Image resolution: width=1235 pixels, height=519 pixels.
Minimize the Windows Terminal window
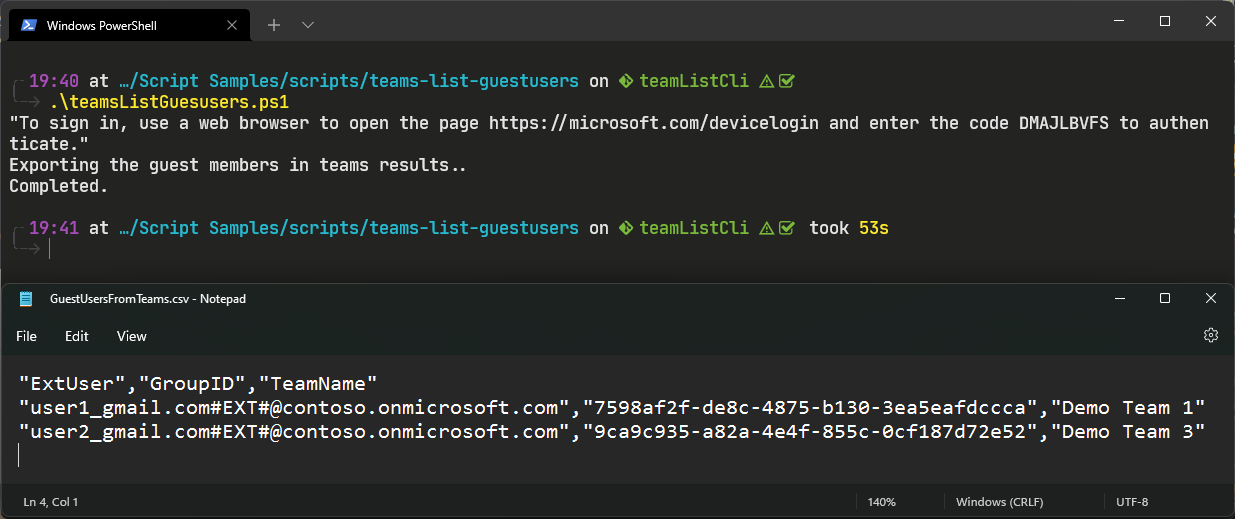pos(1119,21)
